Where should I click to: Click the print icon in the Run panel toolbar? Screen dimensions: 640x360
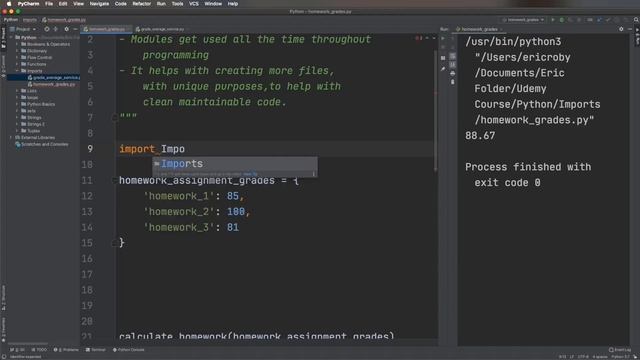pyautogui.click(x=453, y=73)
